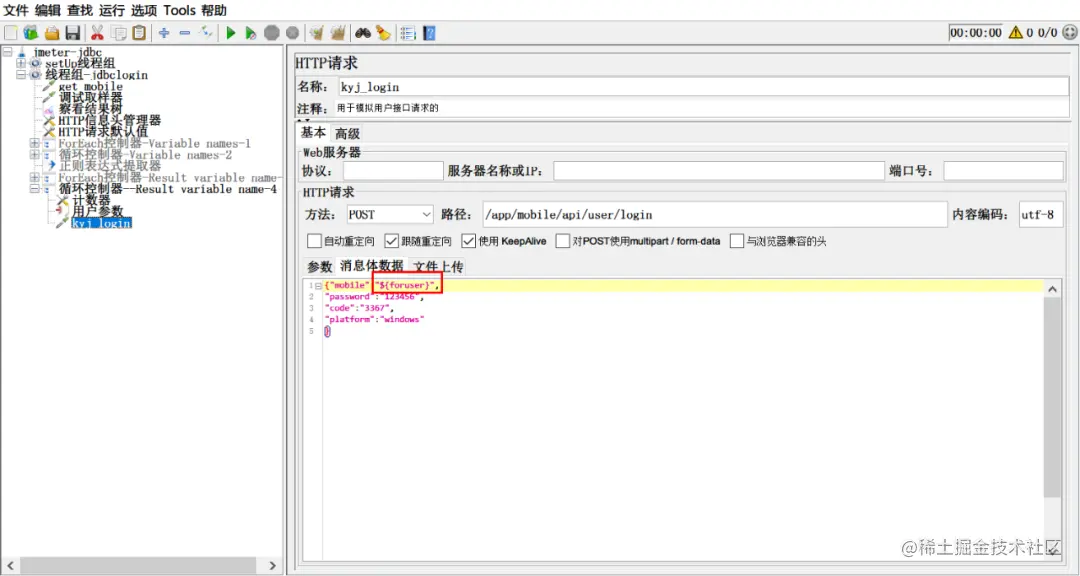This screenshot has width=1080, height=576.
Task: Switch to the 文件上传 tab
Action: click(x=438, y=267)
